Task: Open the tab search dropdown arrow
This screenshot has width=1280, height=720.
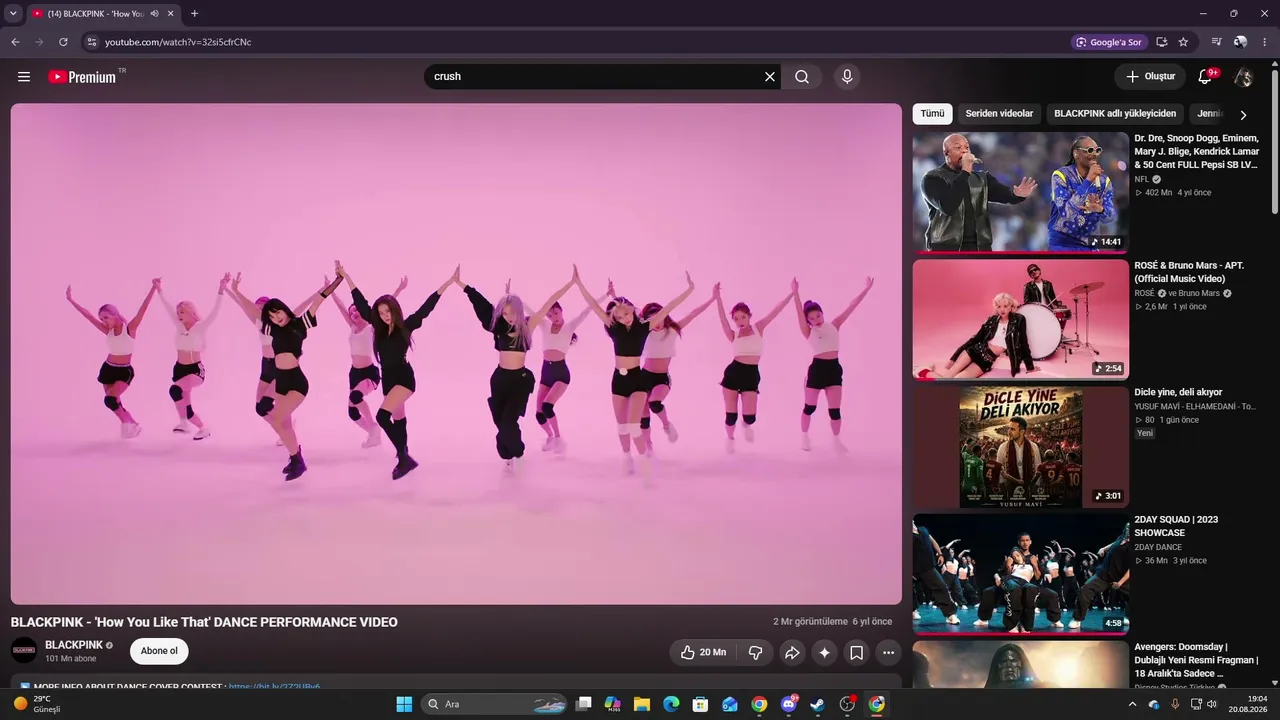Action: tap(13, 14)
